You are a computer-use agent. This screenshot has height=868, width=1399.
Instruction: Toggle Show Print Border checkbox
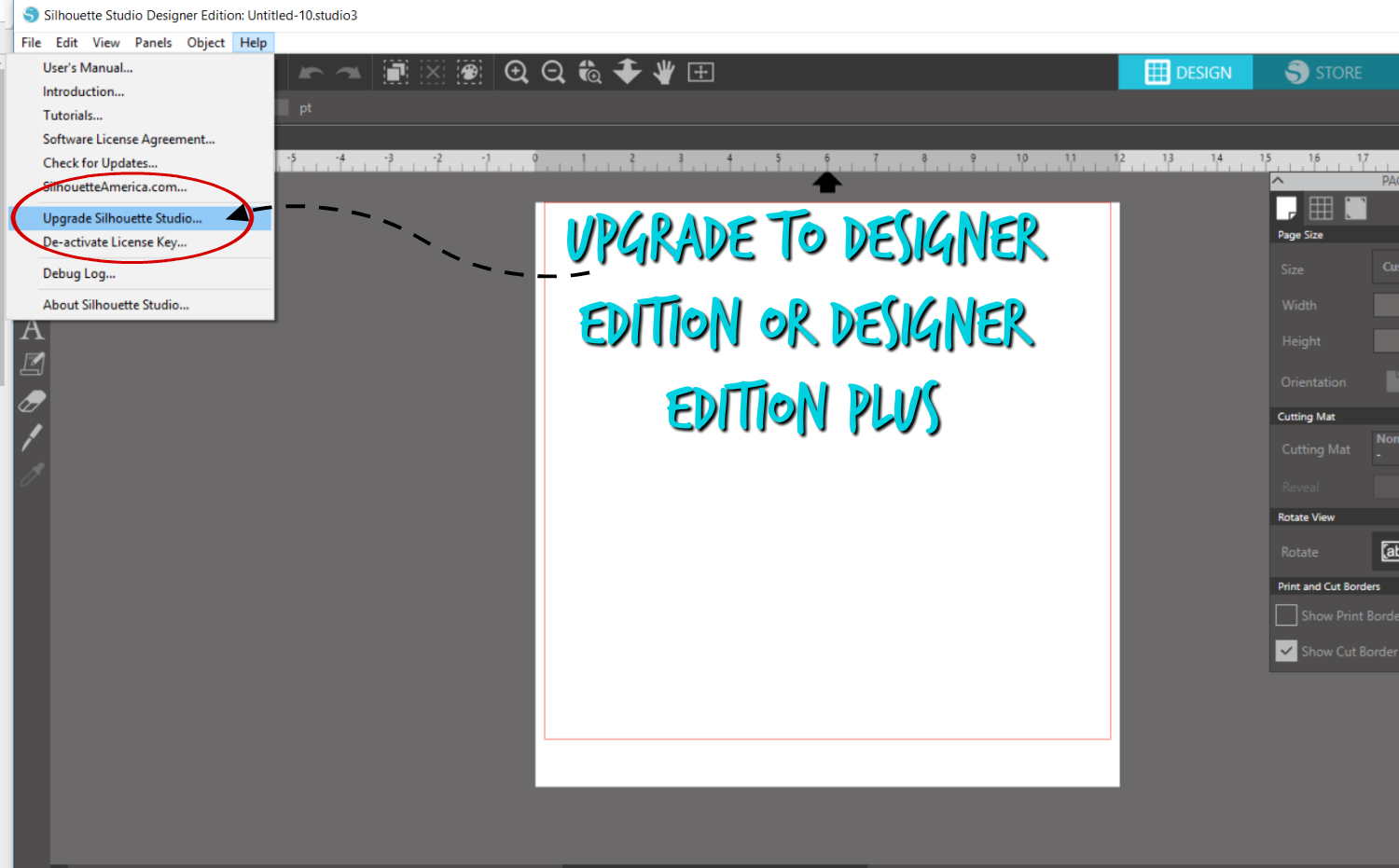pos(1286,615)
